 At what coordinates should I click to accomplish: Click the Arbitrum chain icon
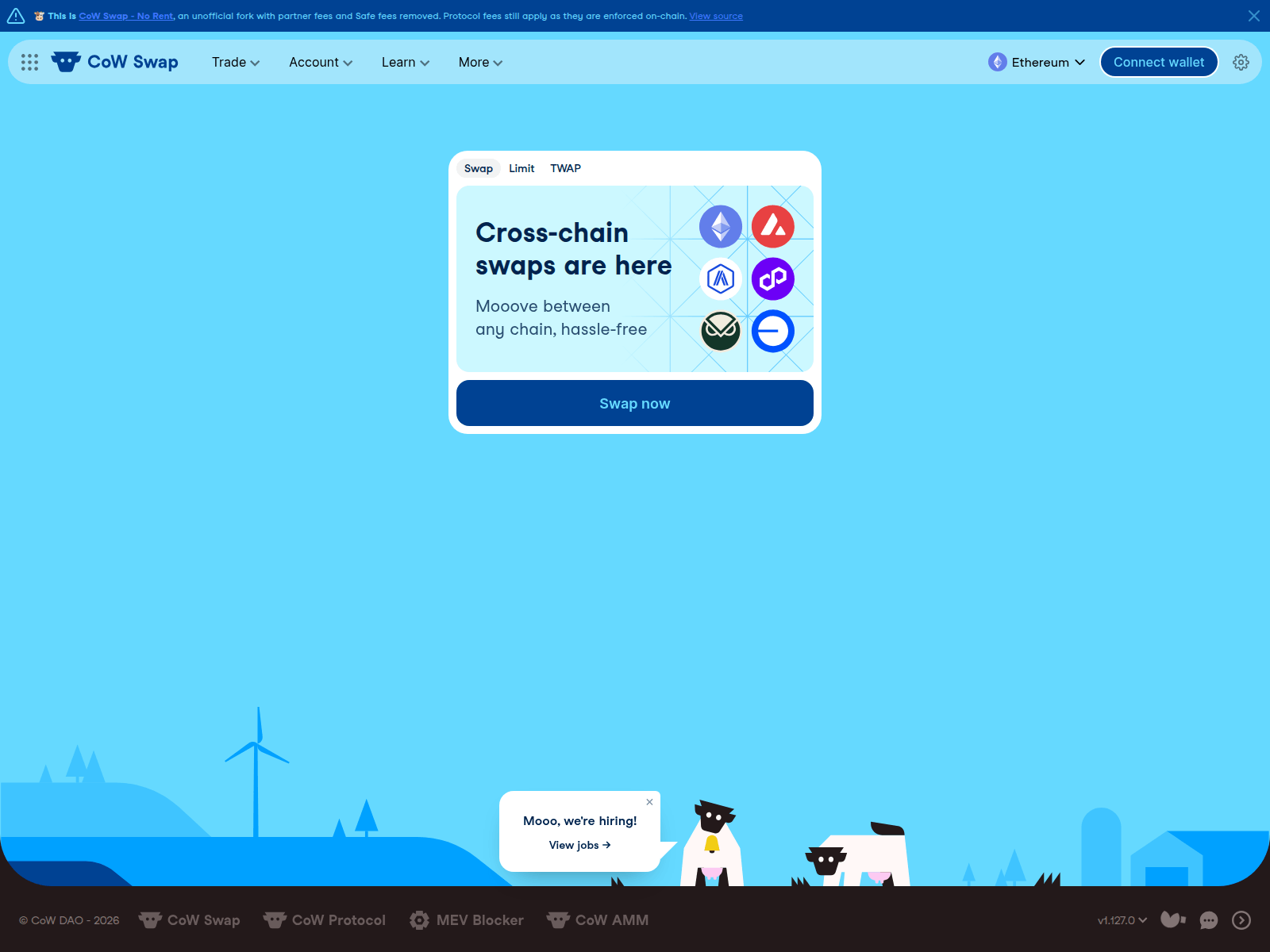[x=721, y=278]
